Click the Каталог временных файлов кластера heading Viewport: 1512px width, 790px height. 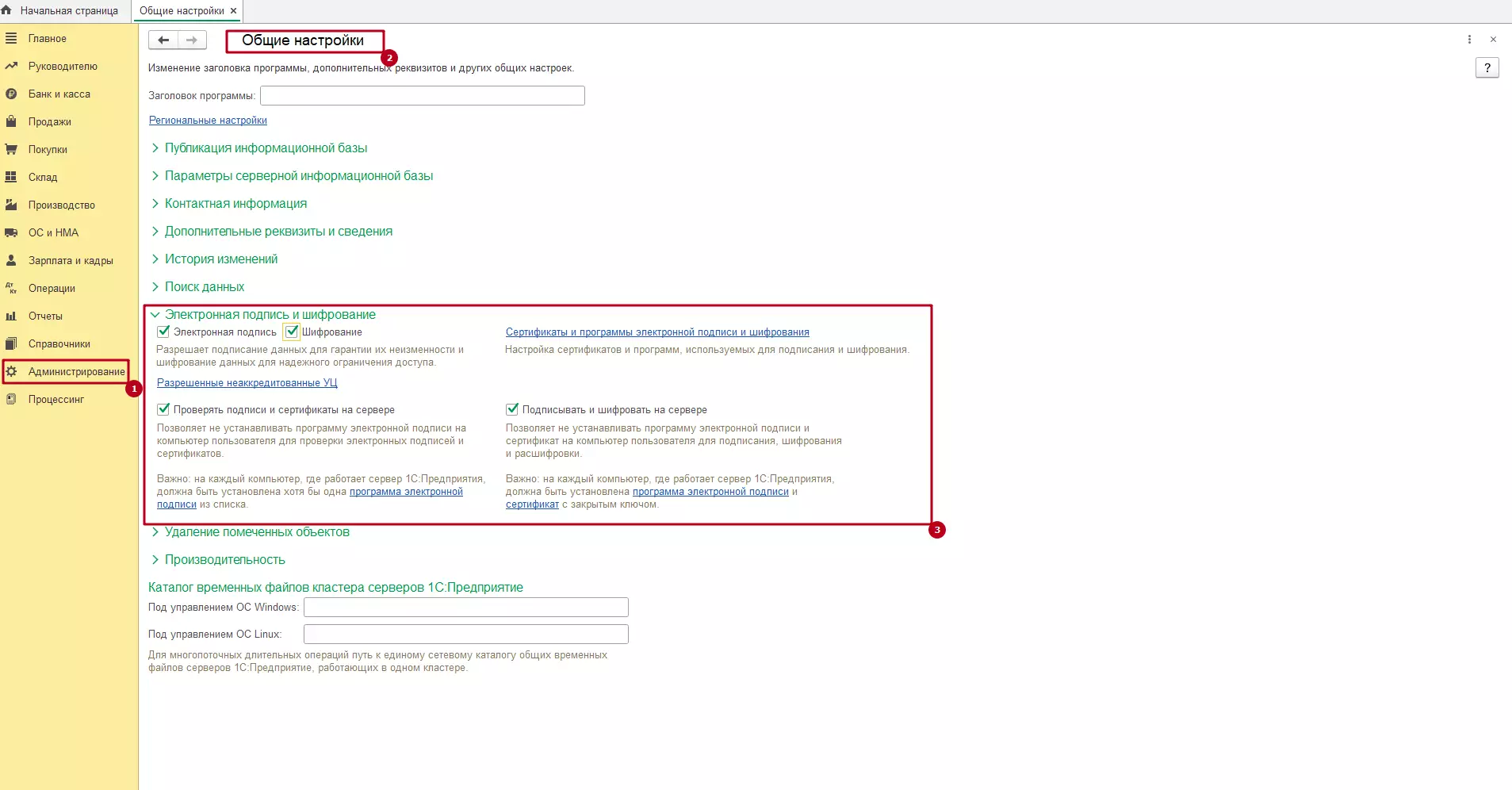pyautogui.click(x=335, y=588)
